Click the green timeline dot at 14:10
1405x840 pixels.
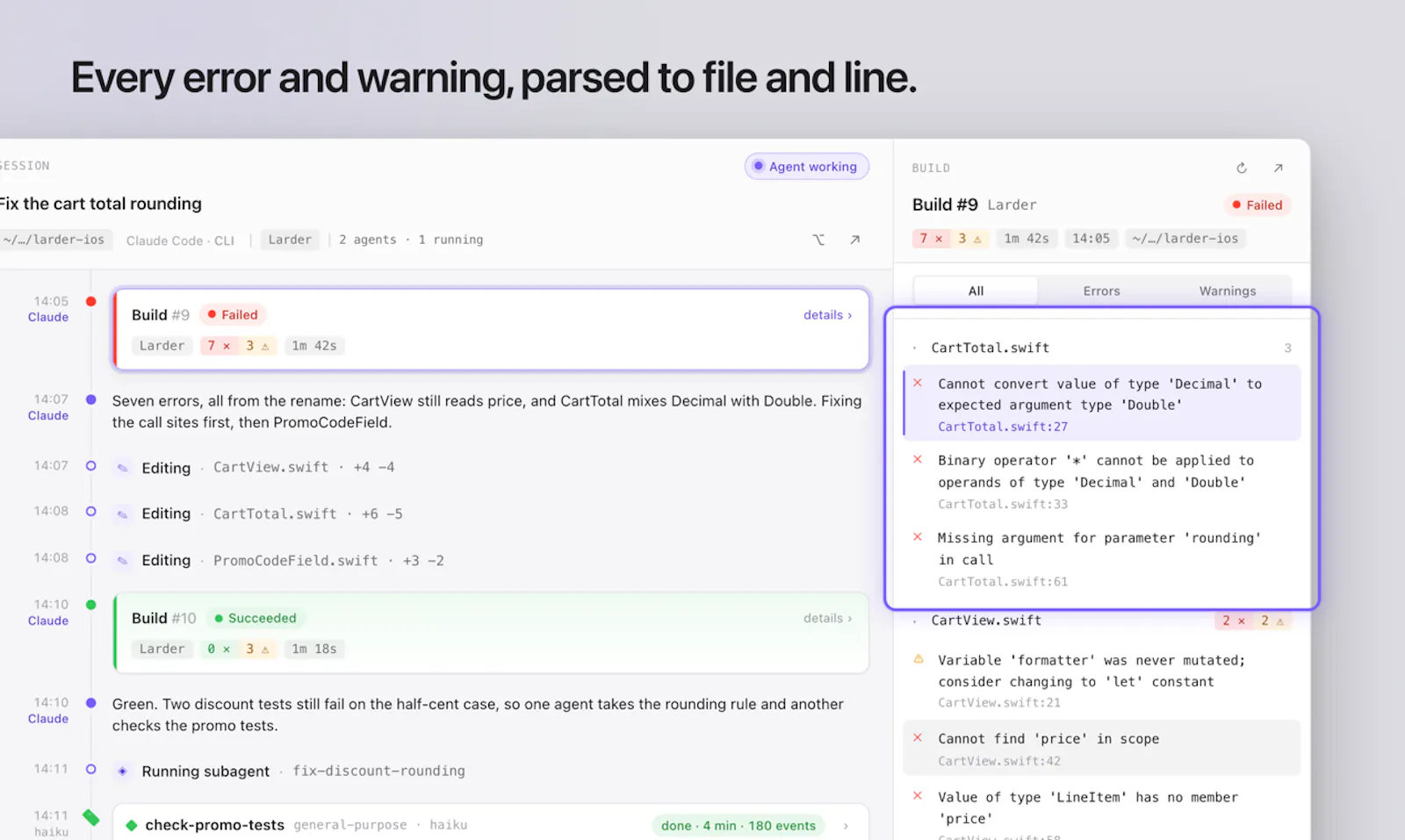point(91,604)
